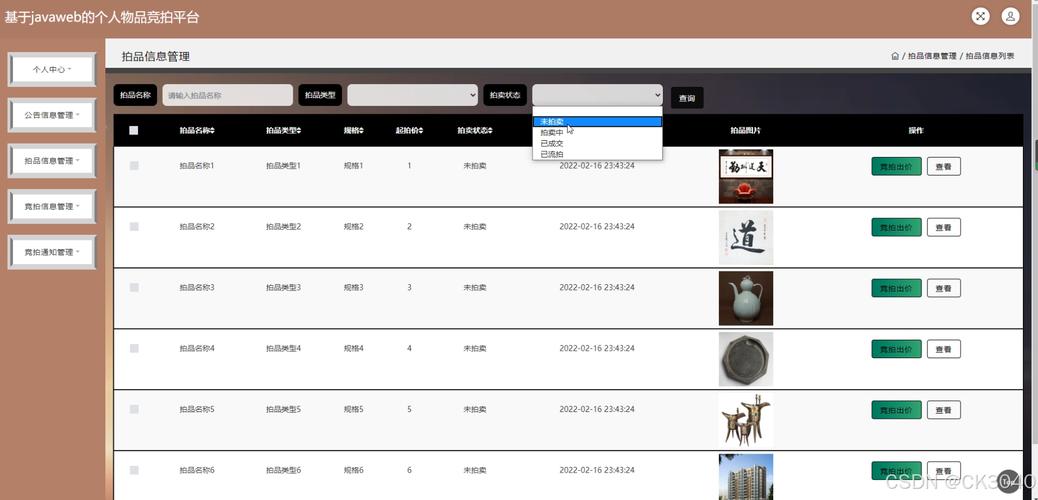
Task: Check the row checkbox for 拍品名称3
Action: [x=134, y=287]
